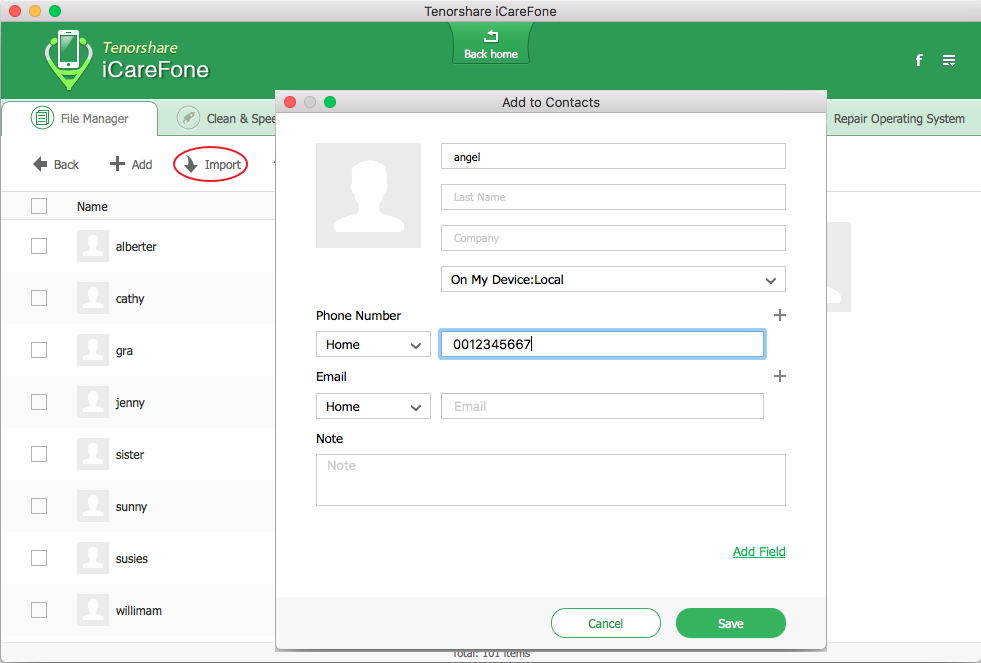Switch to Repair Operating System tab
This screenshot has width=981, height=663.
pyautogui.click(x=899, y=118)
